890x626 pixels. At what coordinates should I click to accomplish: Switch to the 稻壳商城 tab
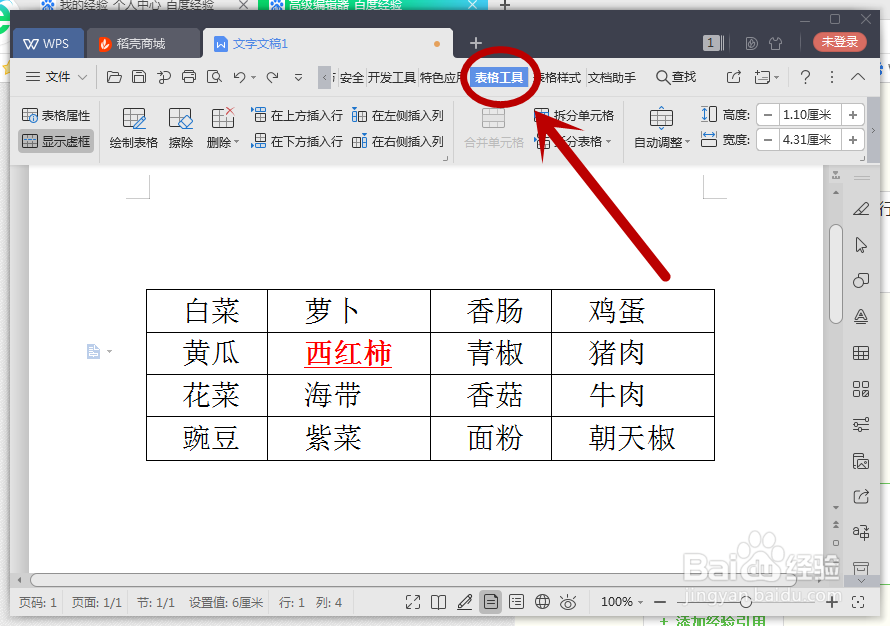click(135, 43)
